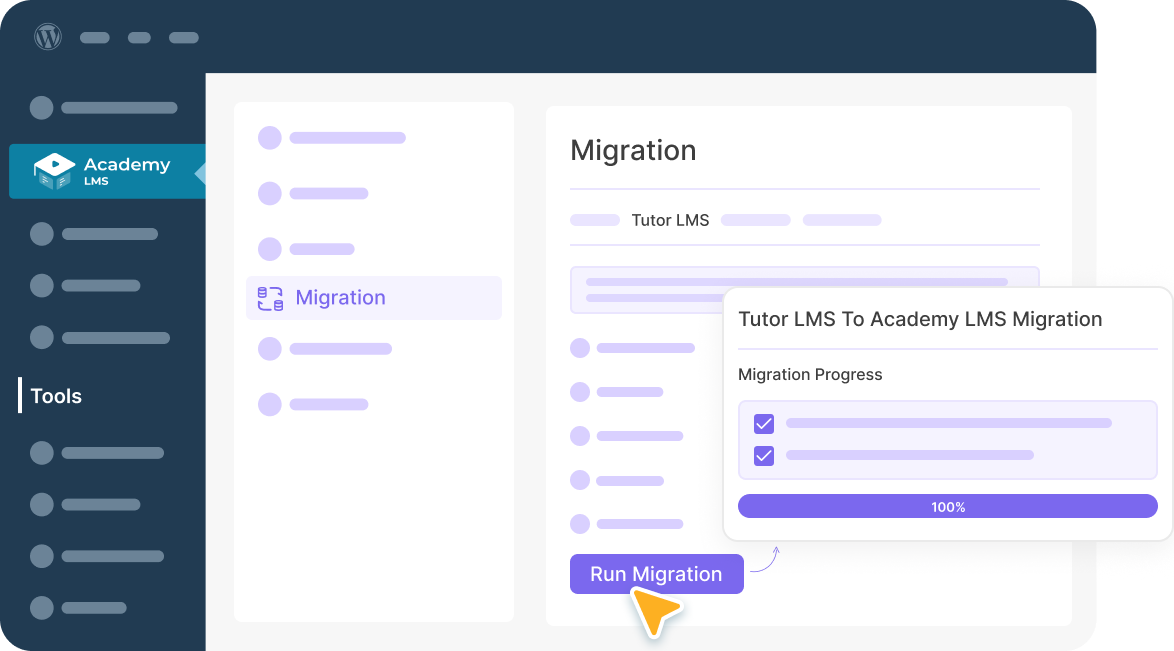Click the Migration Progress label

pos(810,375)
